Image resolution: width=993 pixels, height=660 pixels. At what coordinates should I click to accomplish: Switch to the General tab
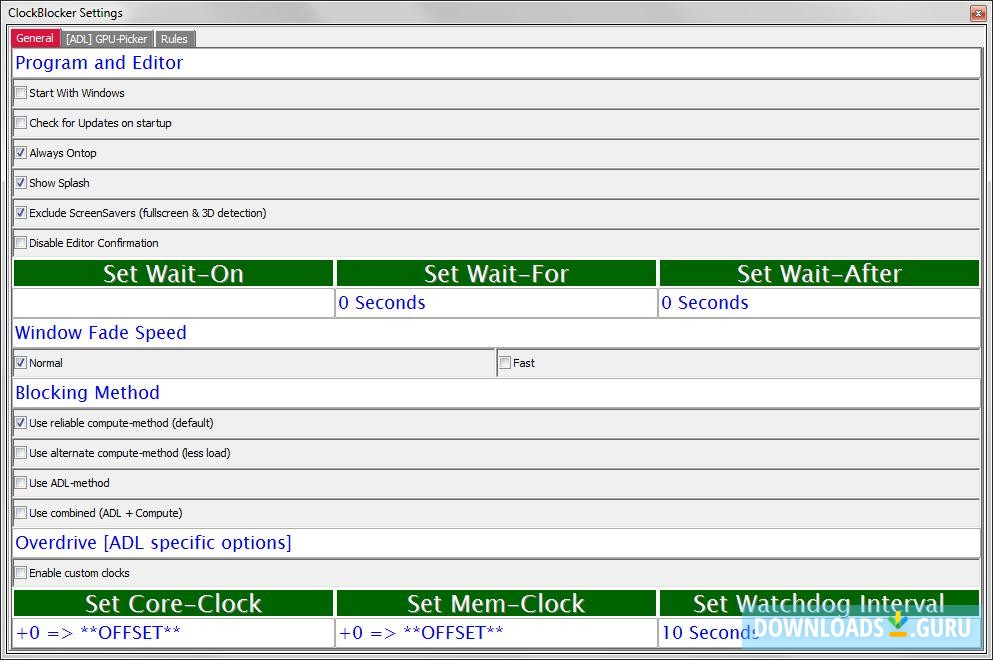click(35, 38)
